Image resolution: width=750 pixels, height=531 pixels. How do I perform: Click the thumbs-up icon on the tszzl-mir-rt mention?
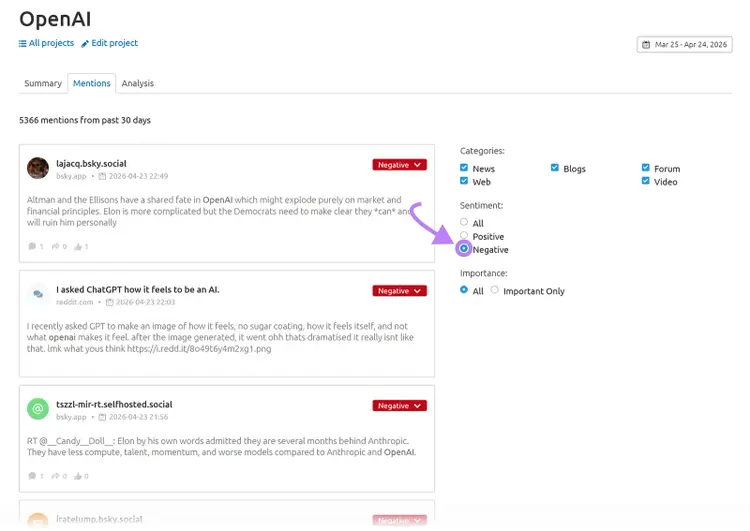click(78, 476)
